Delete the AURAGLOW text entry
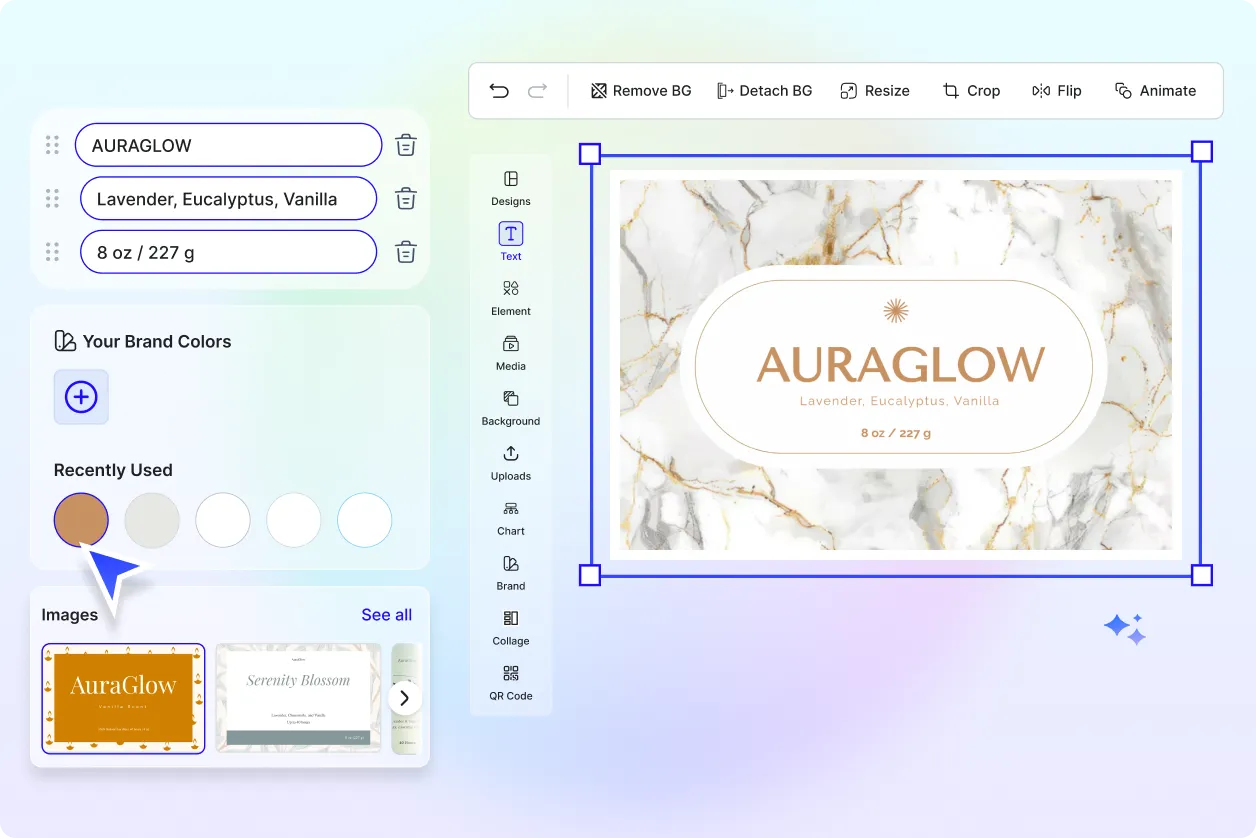The image size is (1256, 838). (x=405, y=144)
